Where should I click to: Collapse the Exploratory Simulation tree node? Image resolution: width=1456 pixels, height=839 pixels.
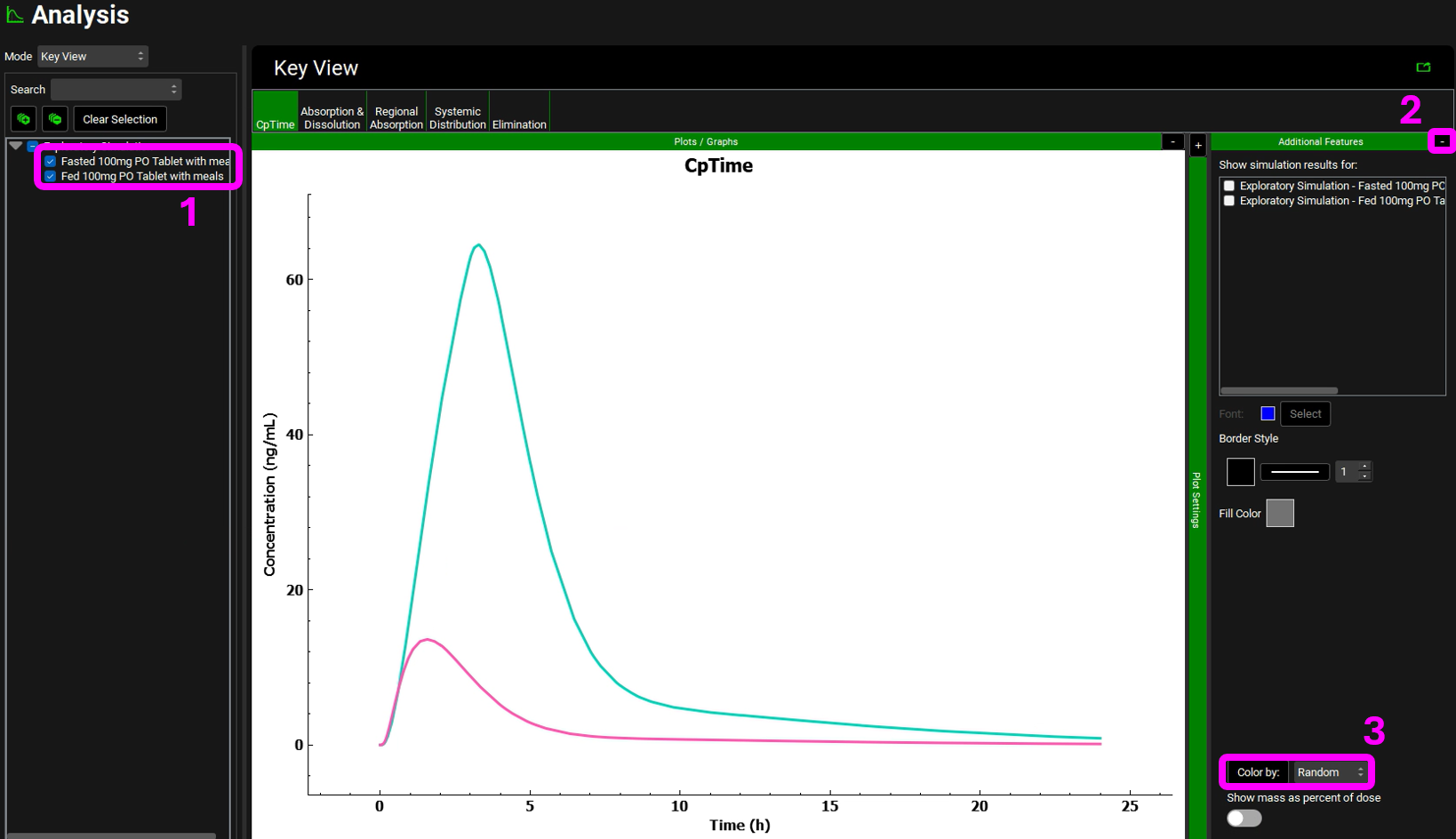[x=16, y=146]
